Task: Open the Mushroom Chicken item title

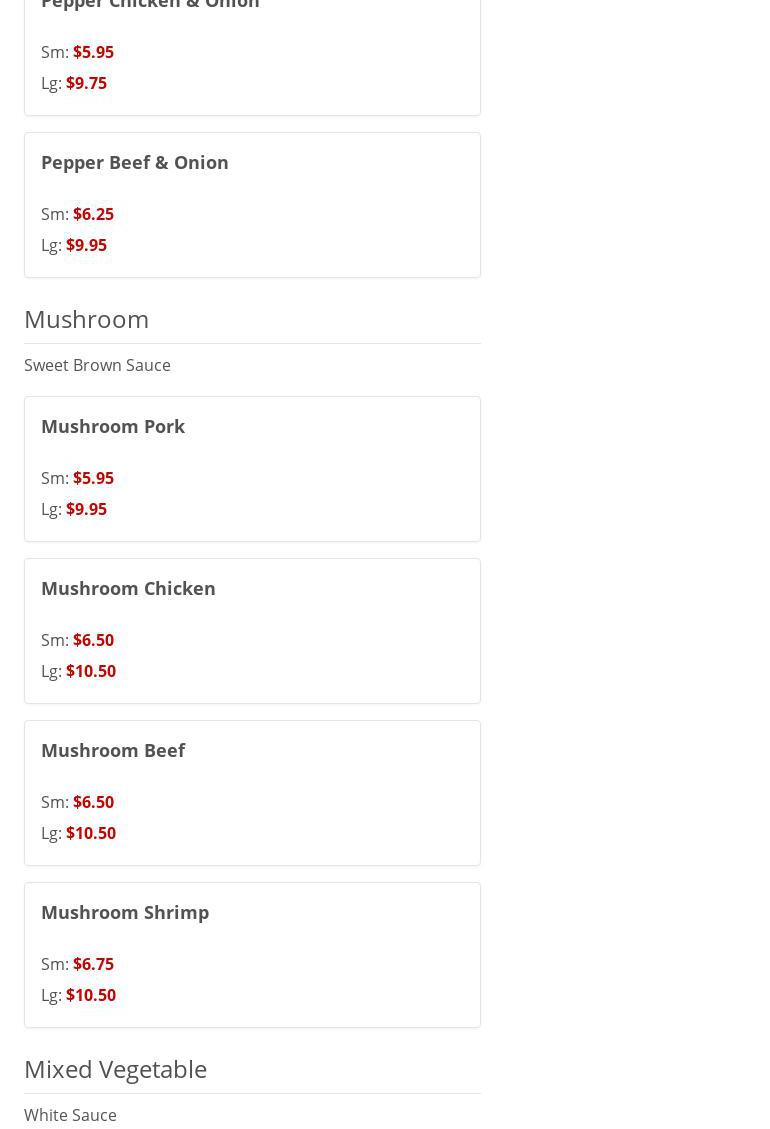Action: click(128, 588)
